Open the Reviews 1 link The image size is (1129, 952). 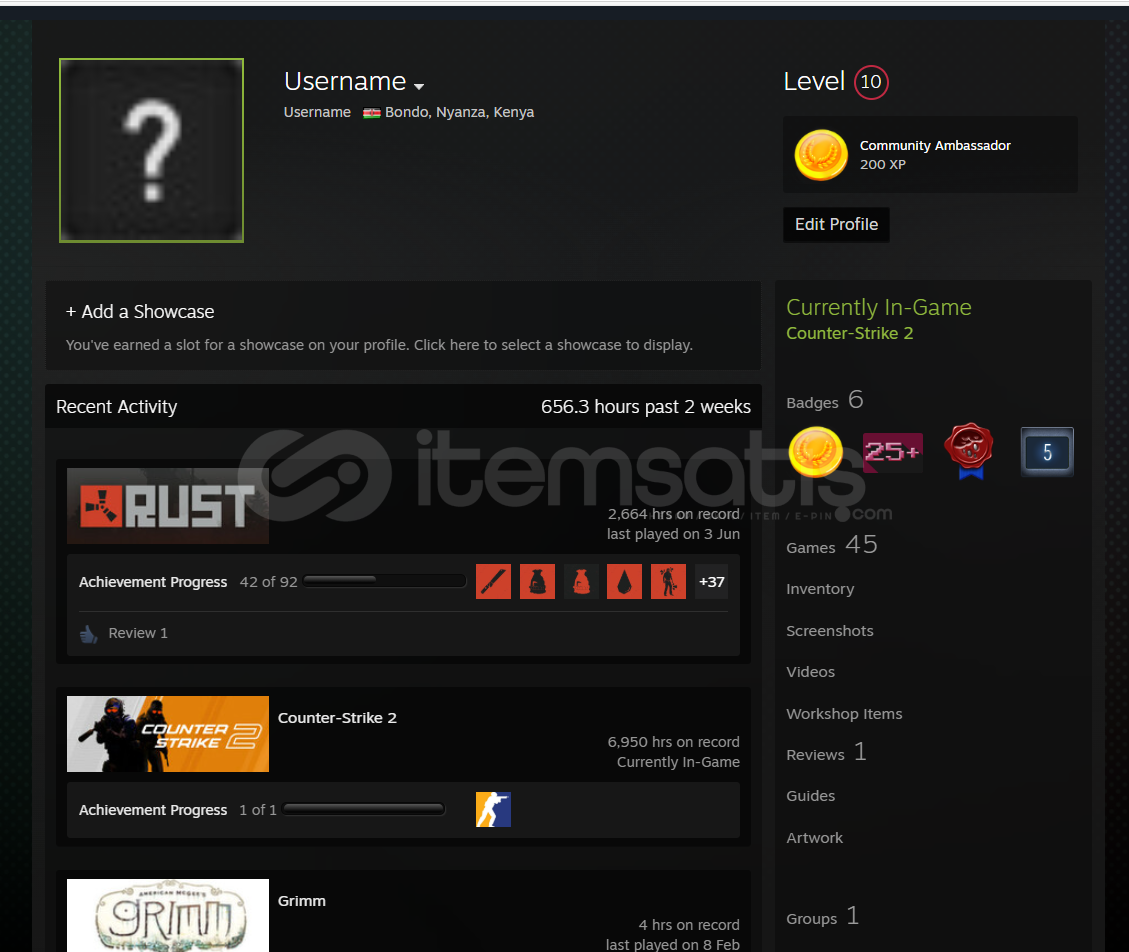(827, 753)
